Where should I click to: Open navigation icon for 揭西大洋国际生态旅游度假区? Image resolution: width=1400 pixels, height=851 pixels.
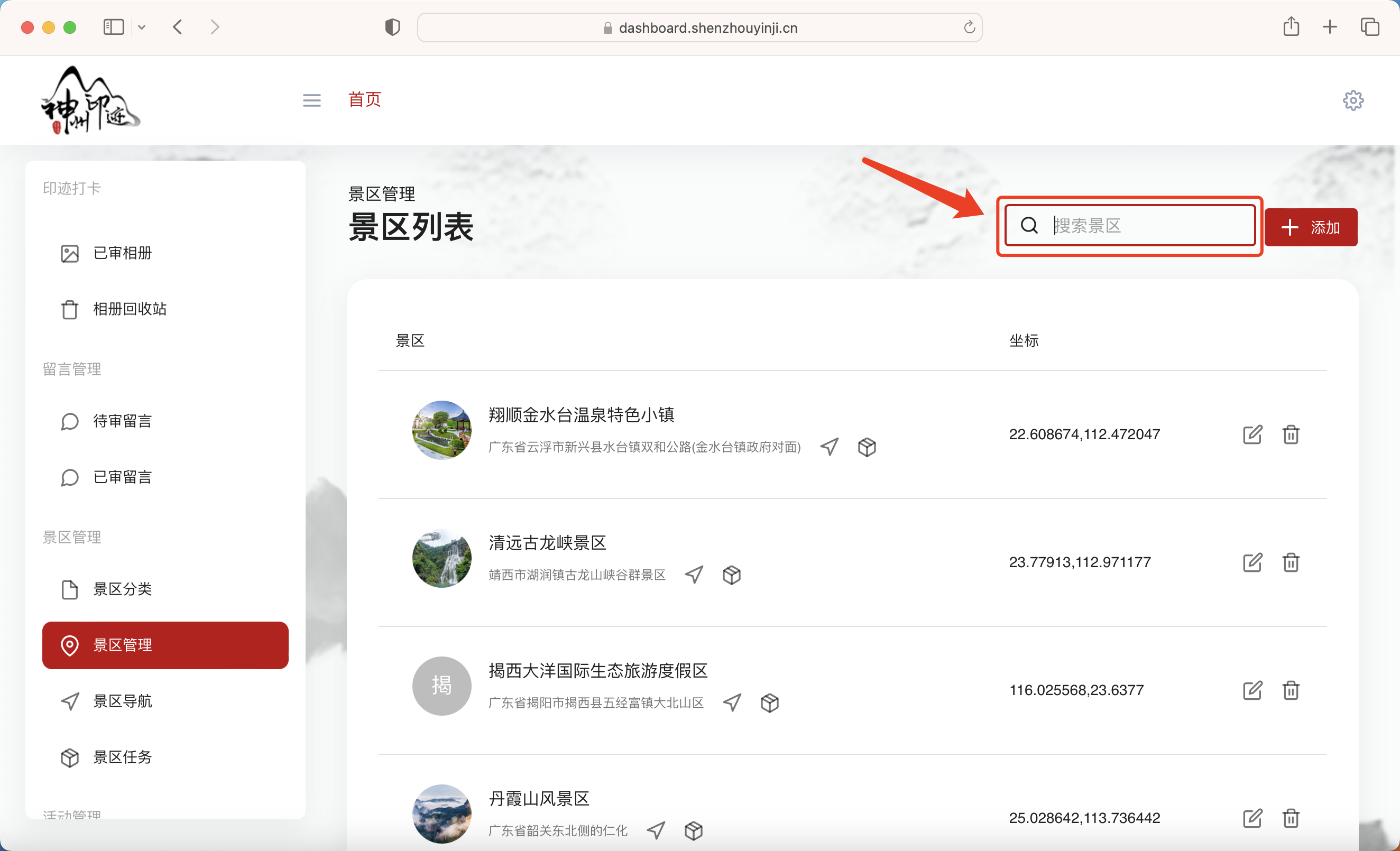732,702
